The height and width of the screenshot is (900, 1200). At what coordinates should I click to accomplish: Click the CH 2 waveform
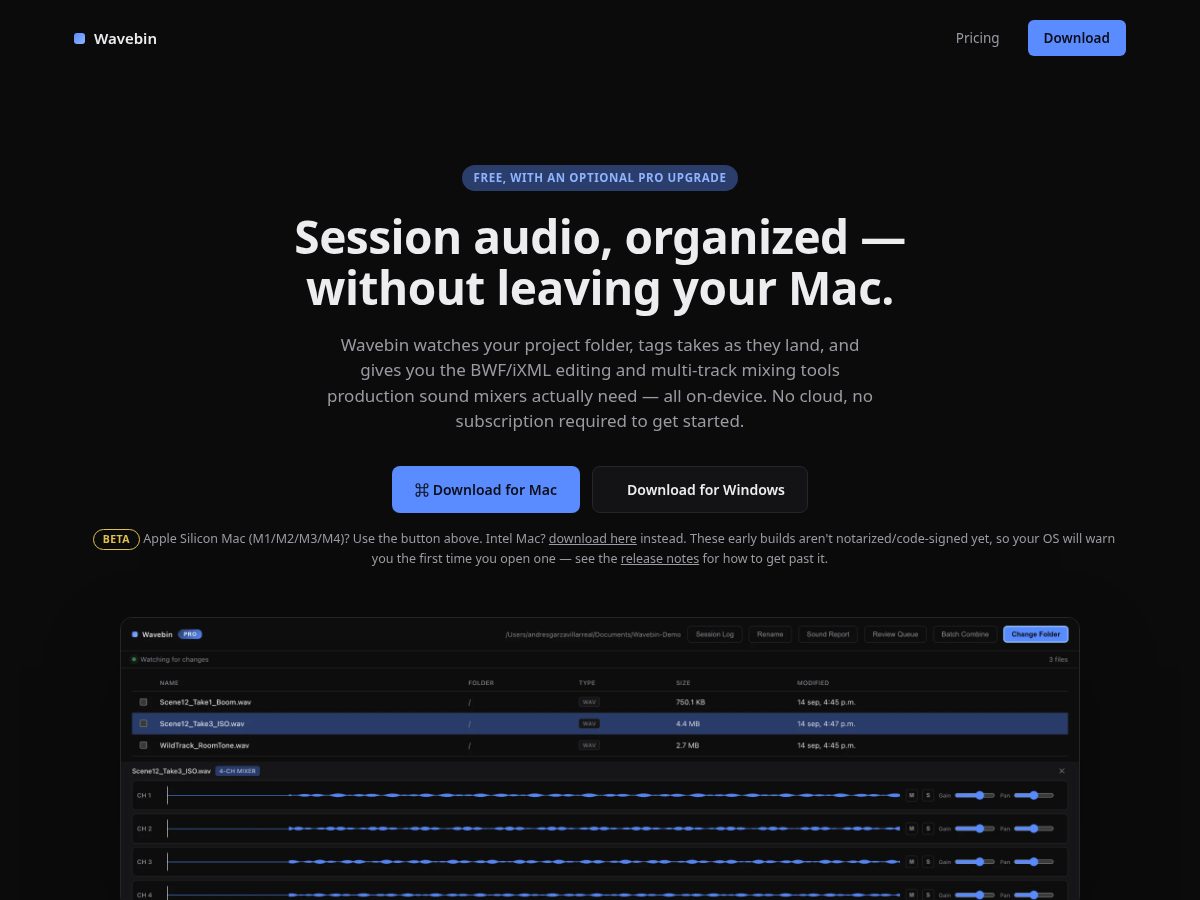tap(534, 829)
